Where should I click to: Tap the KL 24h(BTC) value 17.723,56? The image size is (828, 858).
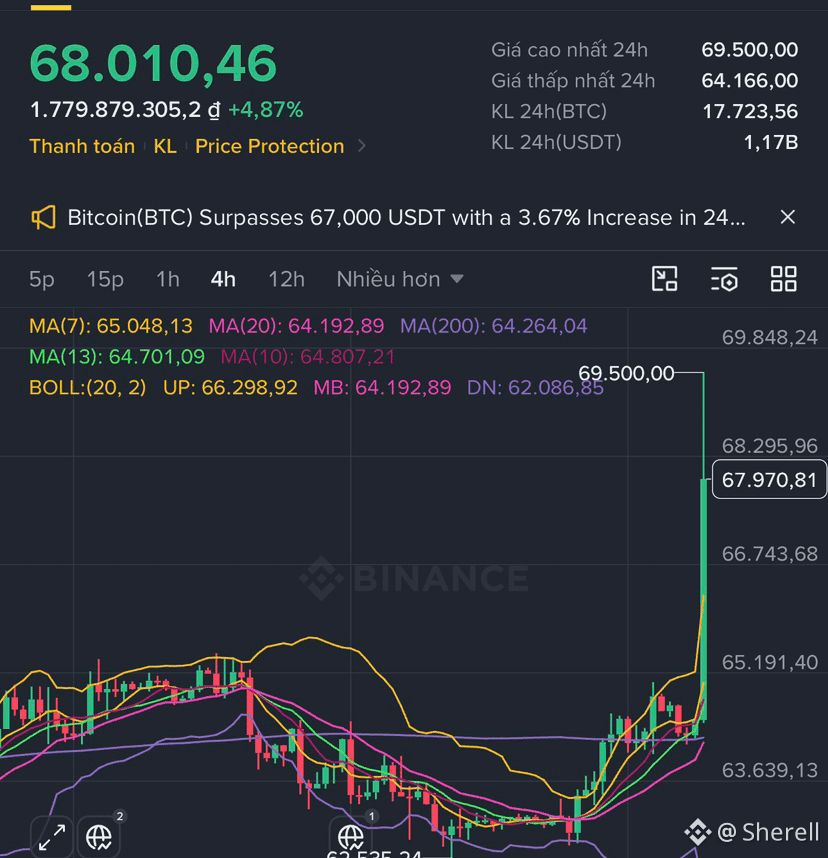(750, 112)
